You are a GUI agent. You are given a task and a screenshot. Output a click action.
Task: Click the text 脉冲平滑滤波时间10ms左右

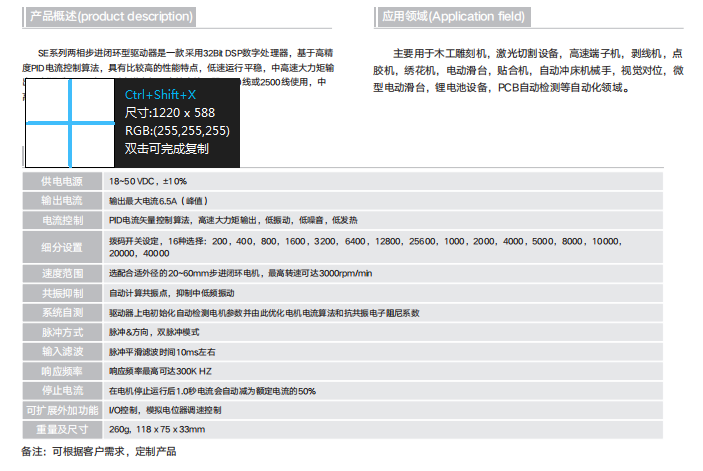point(162,352)
